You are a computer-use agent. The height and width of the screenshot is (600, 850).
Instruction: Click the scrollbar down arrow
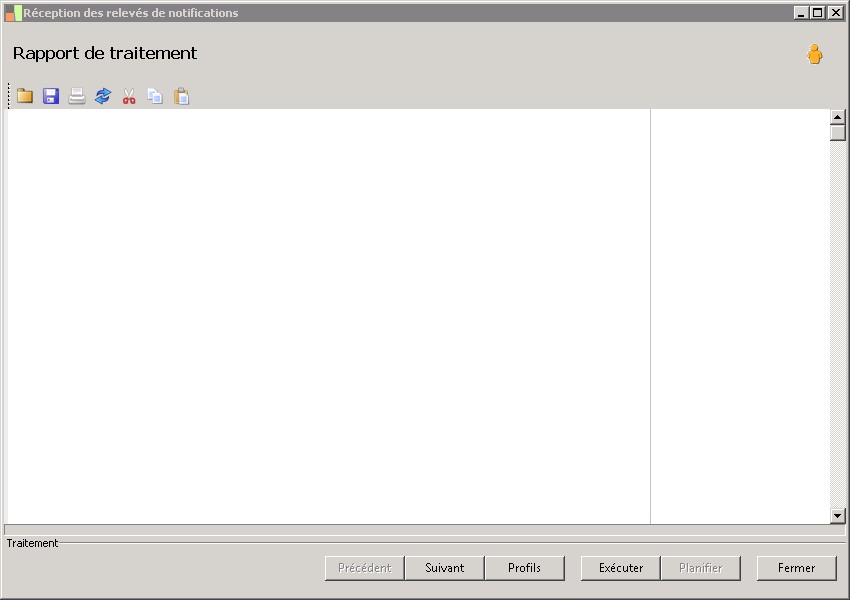click(x=838, y=515)
